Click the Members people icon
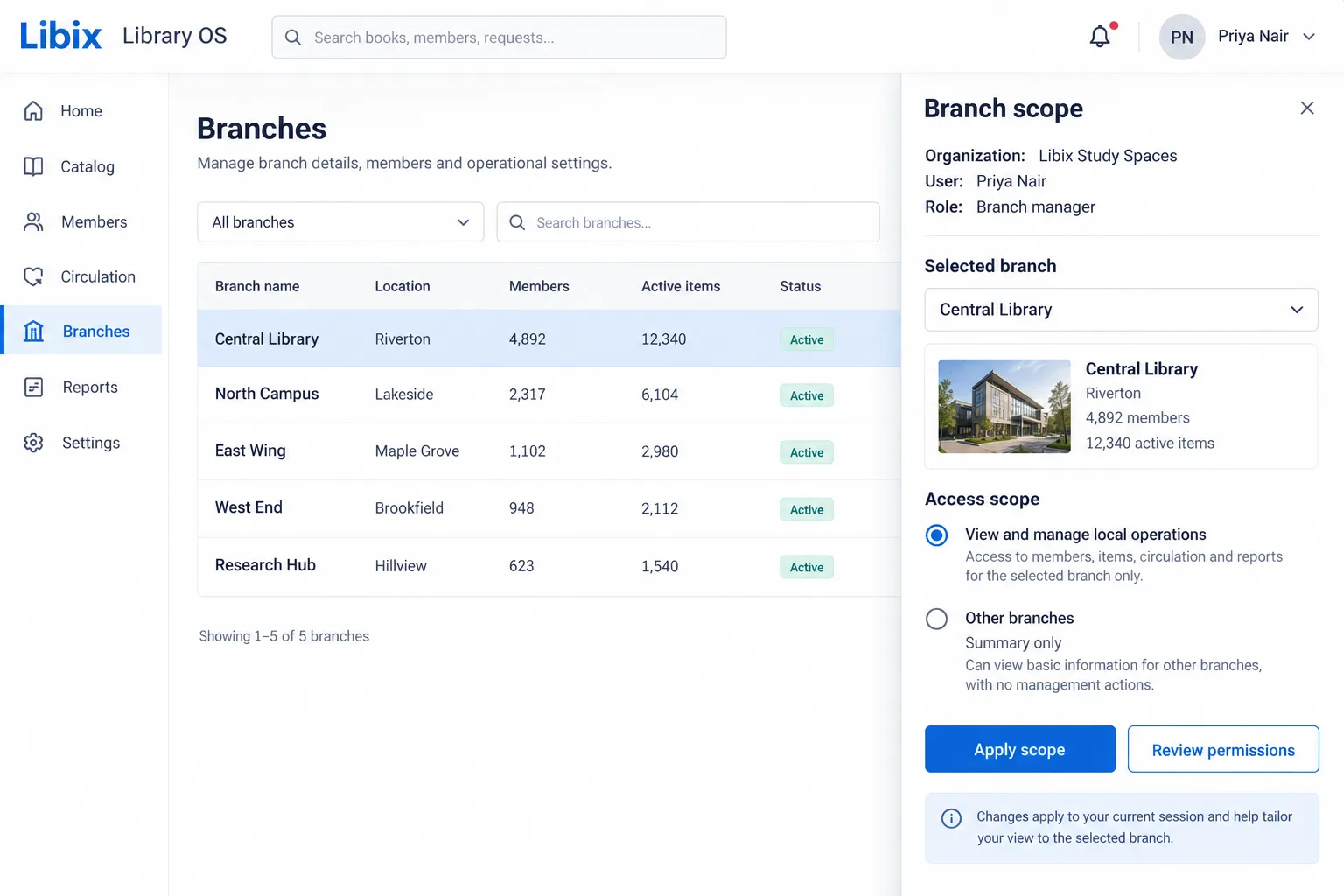 pos(33,222)
